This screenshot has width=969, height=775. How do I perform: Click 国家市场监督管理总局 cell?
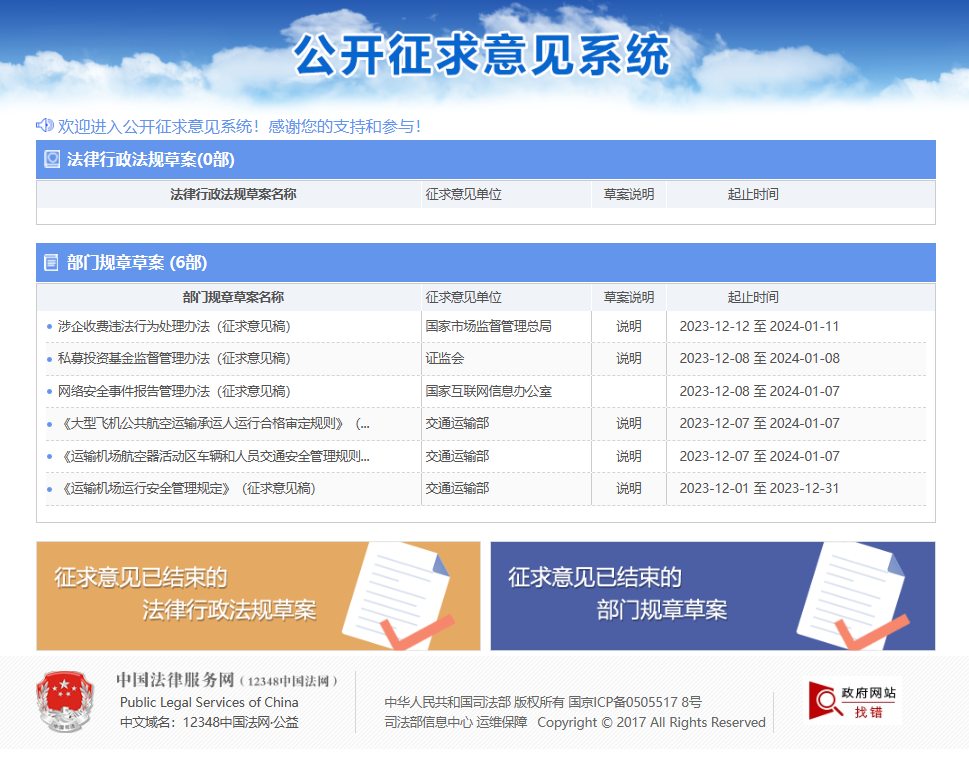(488, 326)
